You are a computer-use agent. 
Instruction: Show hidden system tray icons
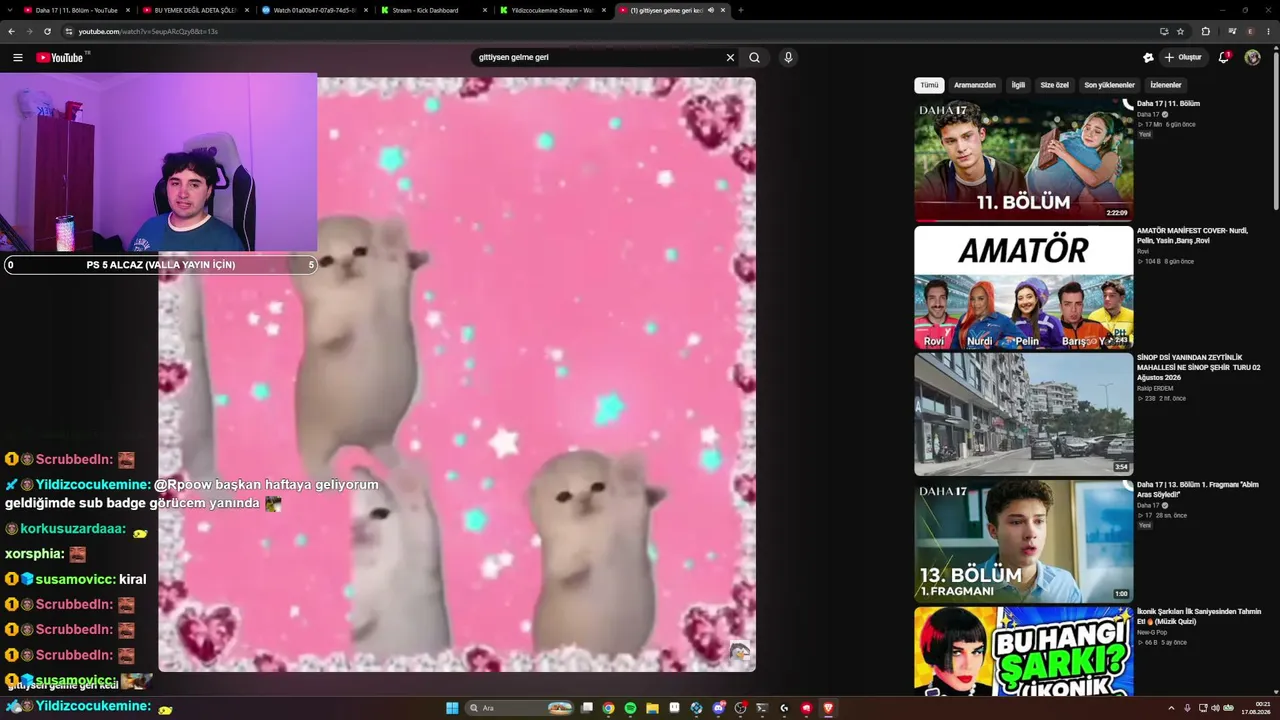coord(1171,708)
